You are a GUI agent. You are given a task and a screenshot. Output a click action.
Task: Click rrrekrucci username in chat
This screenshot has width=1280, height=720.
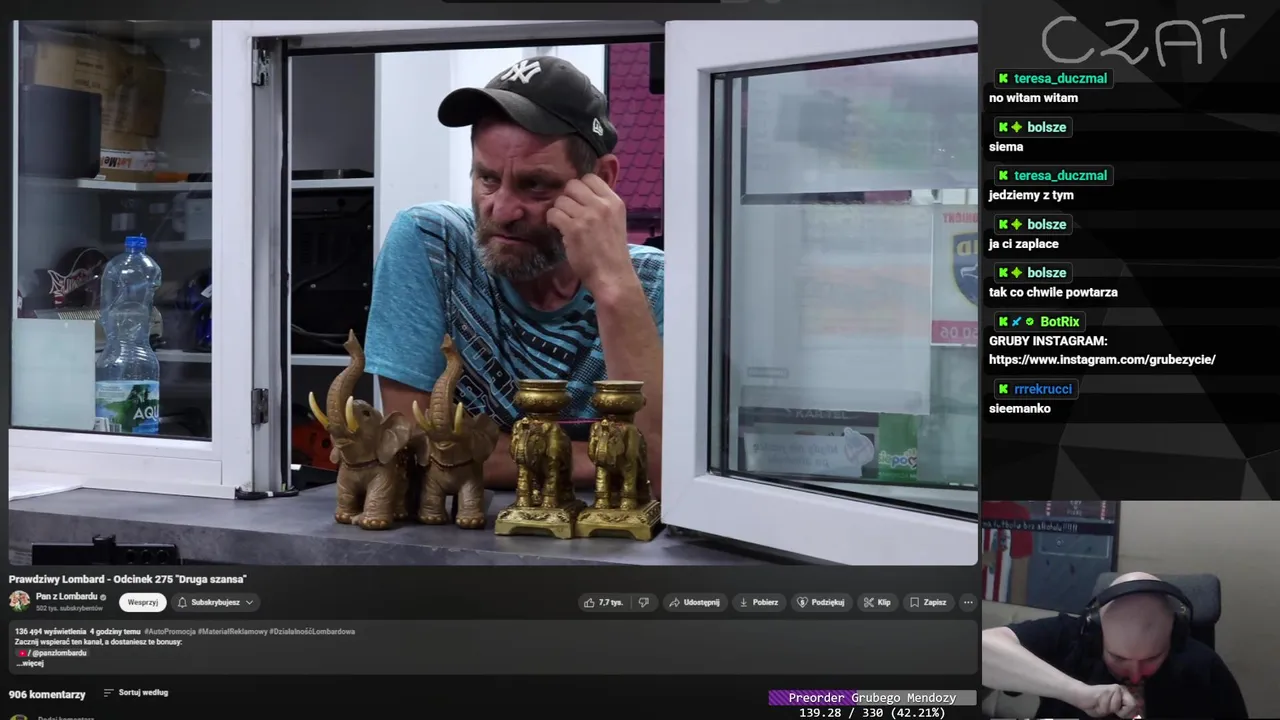click(x=1043, y=389)
